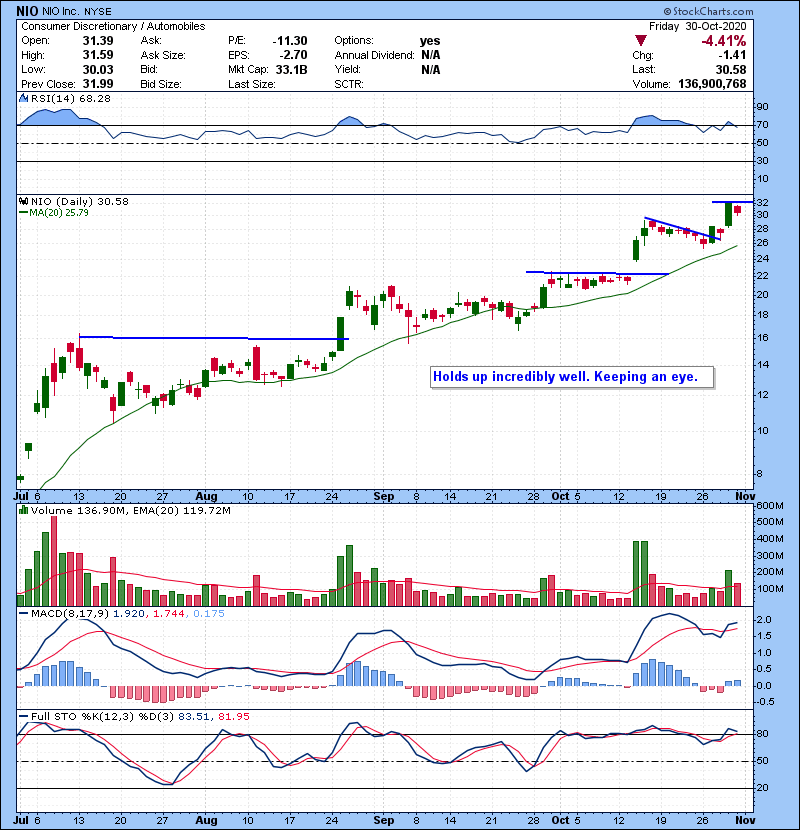This screenshot has height=830, width=800.
Task: Click the blue resistance line at 16
Action: point(214,338)
